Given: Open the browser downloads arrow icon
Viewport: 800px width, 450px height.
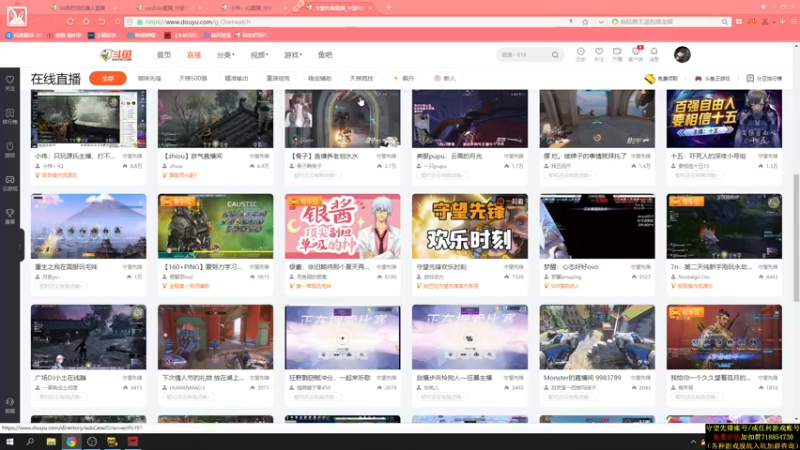Looking at the screenshot, I should pos(782,22).
